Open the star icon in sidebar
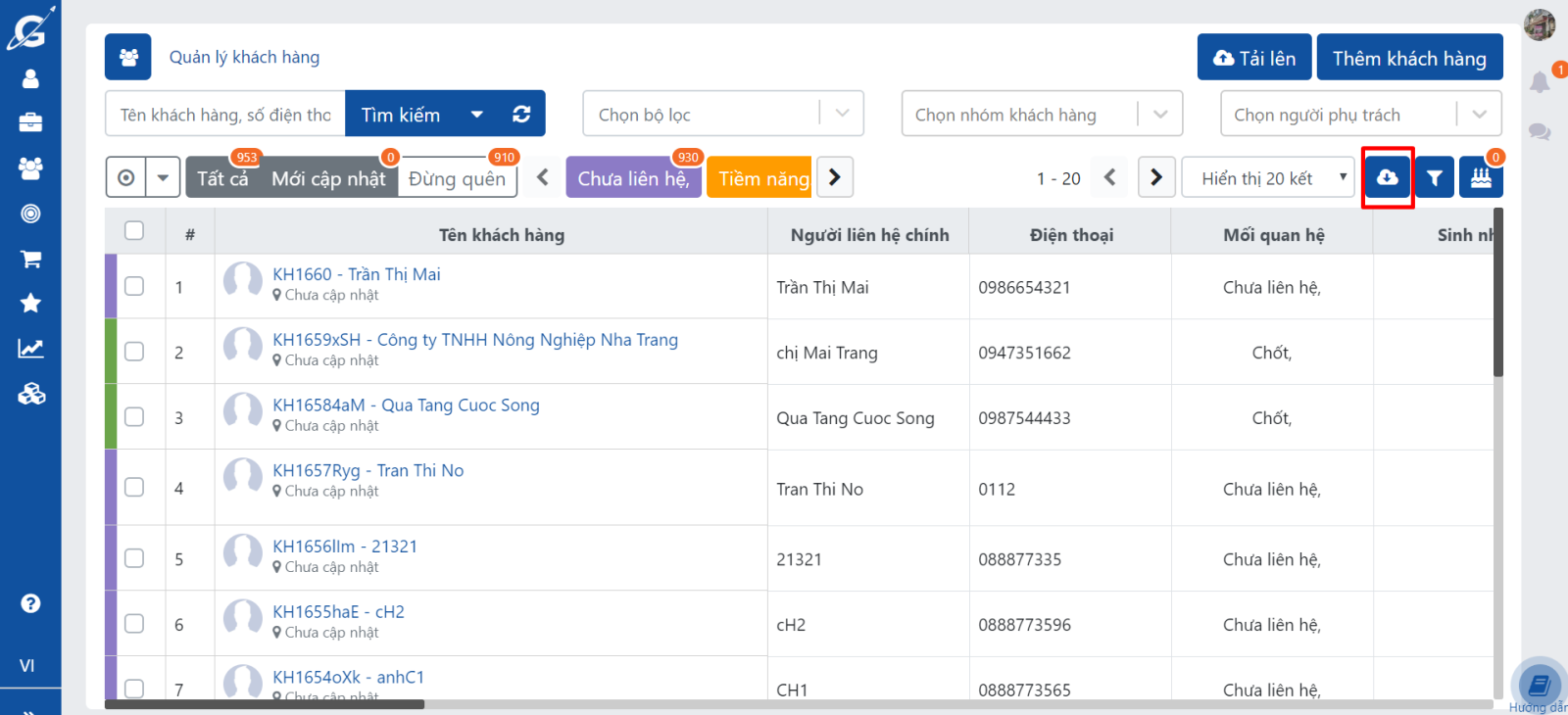 pyautogui.click(x=30, y=303)
